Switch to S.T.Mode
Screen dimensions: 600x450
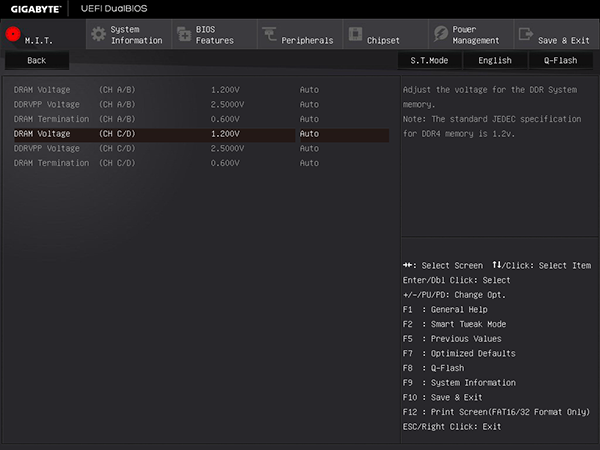pos(429,60)
